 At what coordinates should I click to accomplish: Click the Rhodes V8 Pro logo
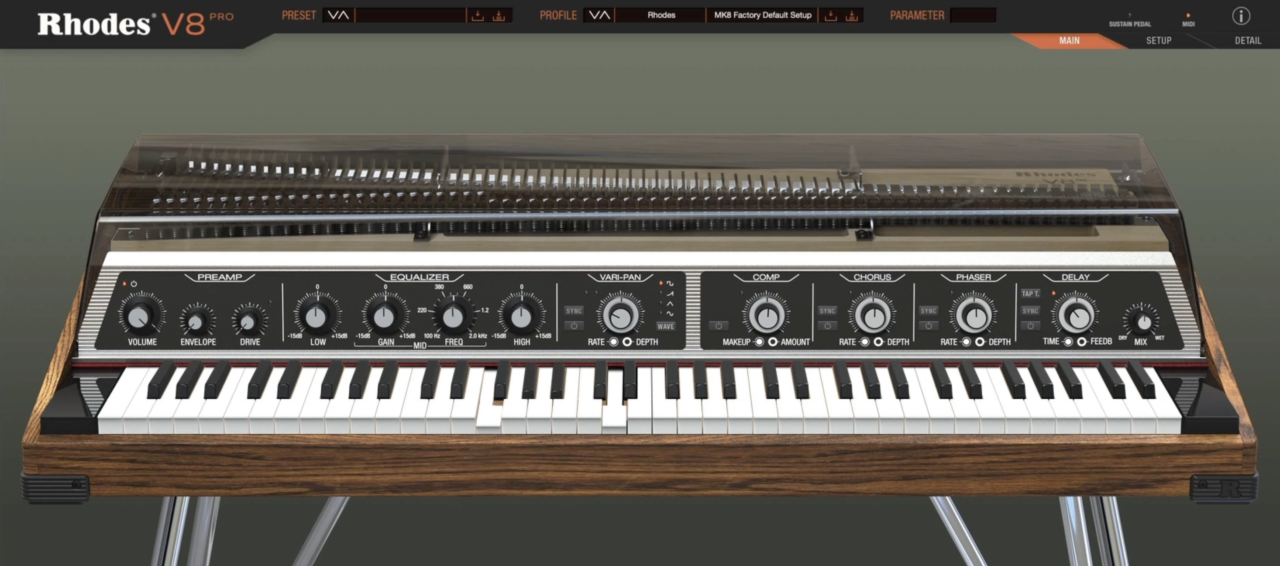[135, 23]
